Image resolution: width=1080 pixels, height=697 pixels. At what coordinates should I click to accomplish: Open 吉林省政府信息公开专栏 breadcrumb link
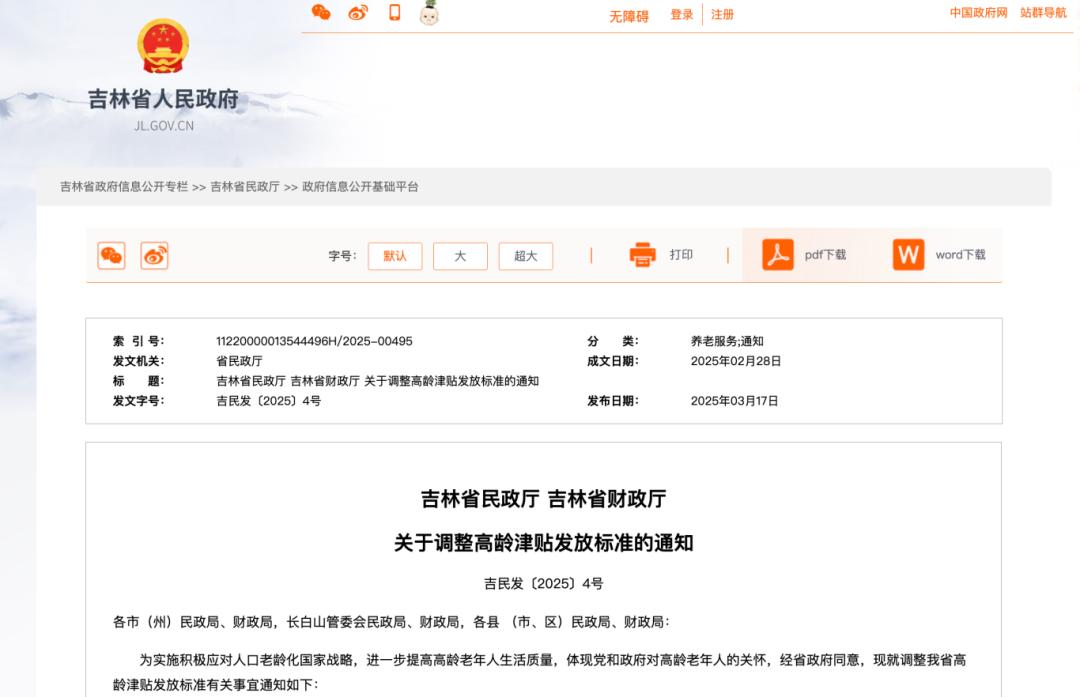point(124,187)
